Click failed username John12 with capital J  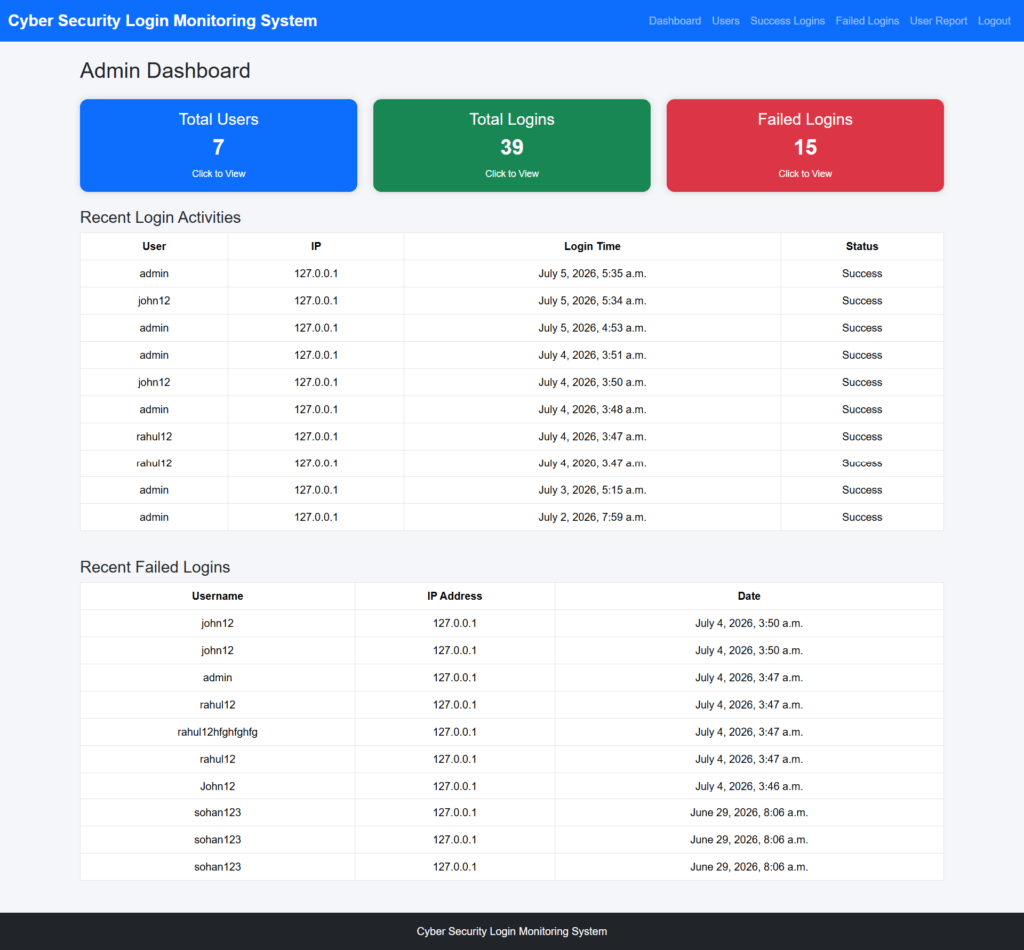pos(217,786)
